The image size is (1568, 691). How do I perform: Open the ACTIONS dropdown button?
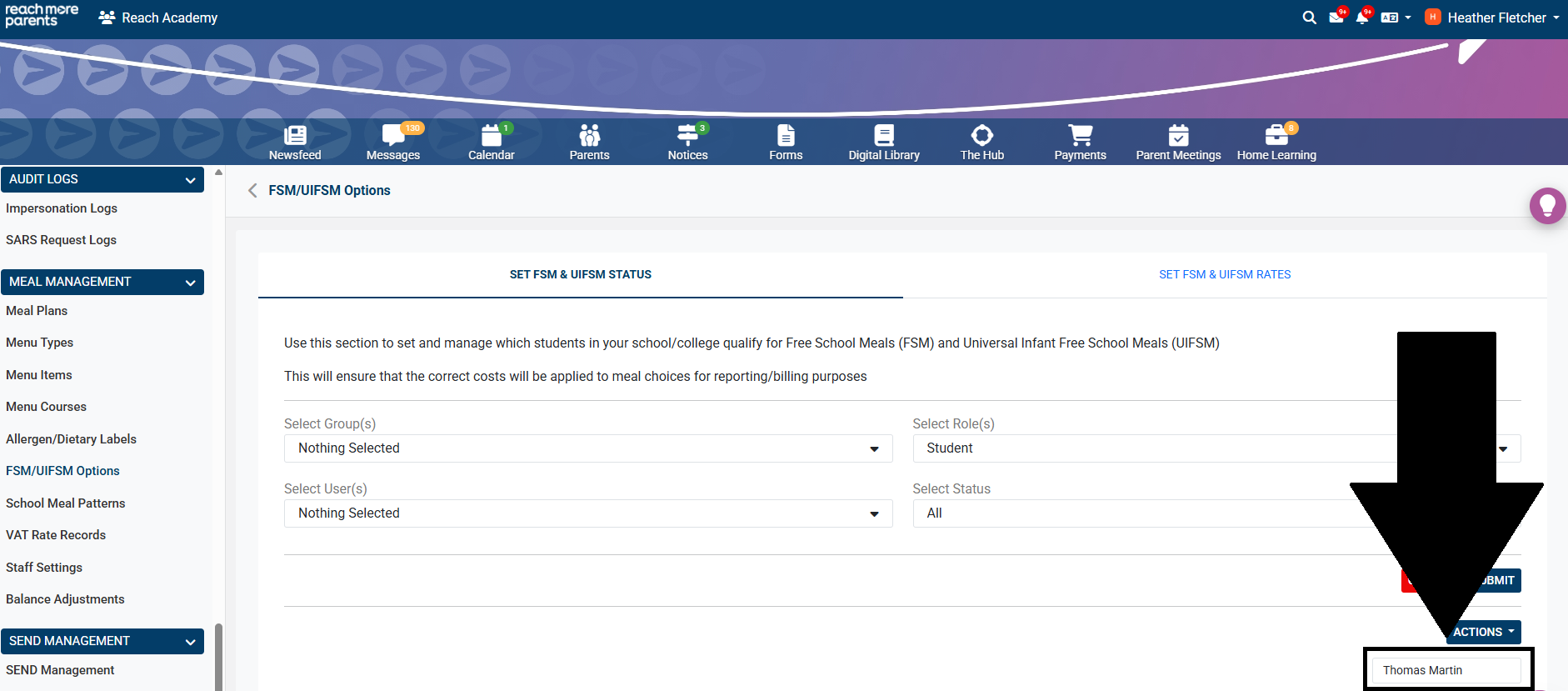click(x=1484, y=632)
